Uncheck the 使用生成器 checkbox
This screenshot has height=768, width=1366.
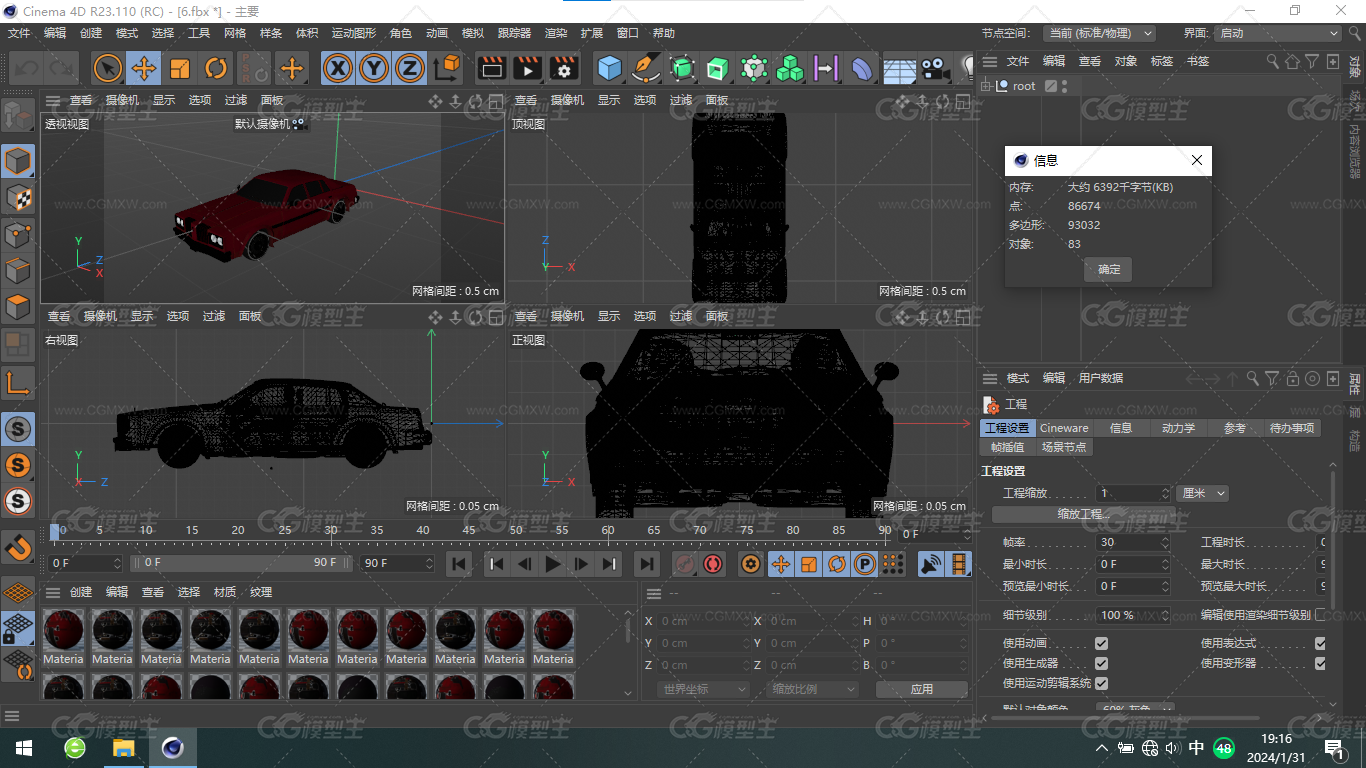pos(1101,663)
